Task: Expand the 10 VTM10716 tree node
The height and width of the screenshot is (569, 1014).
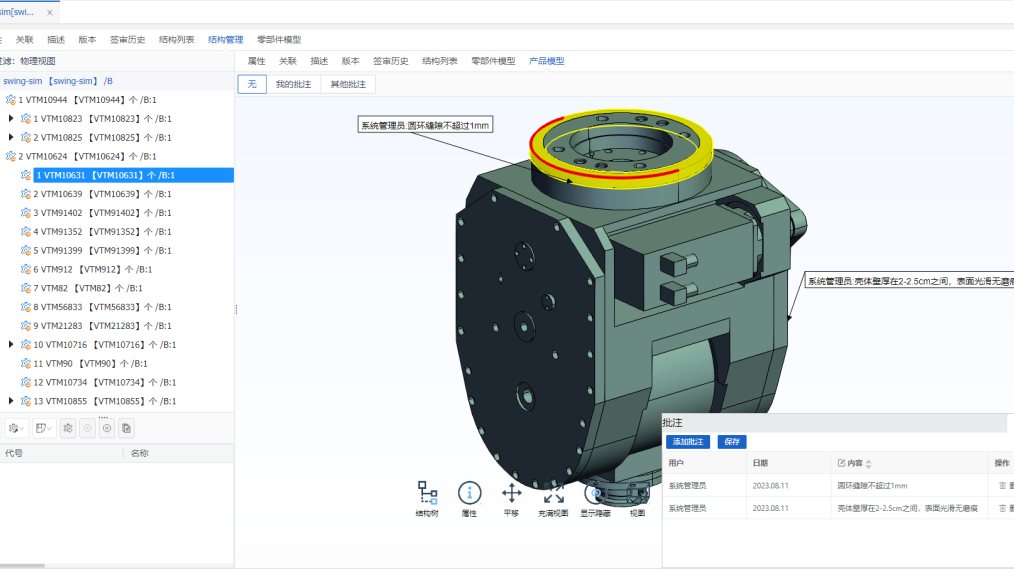Action: 11,345
